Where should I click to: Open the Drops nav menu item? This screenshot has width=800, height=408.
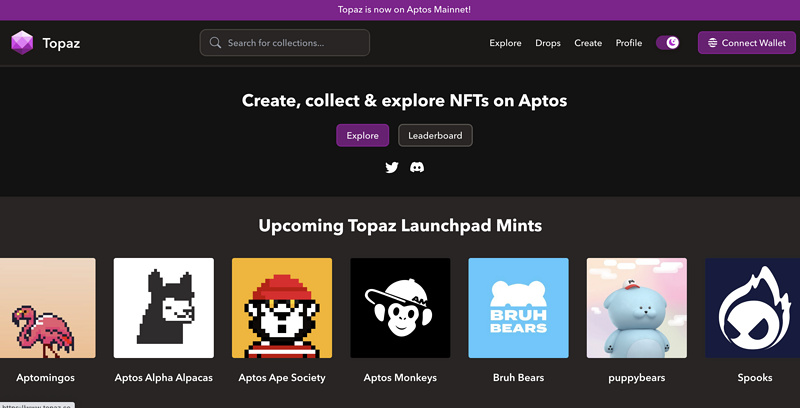[548, 43]
